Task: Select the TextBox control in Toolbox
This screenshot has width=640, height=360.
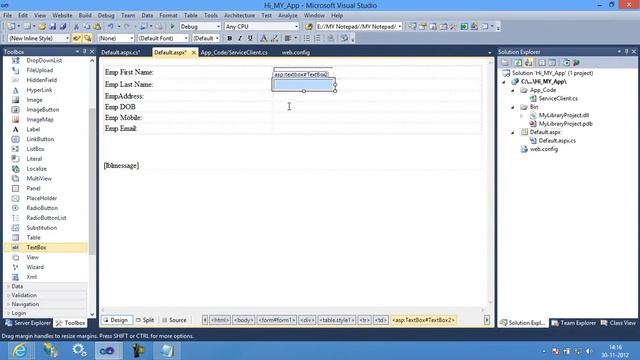Action: point(45,247)
